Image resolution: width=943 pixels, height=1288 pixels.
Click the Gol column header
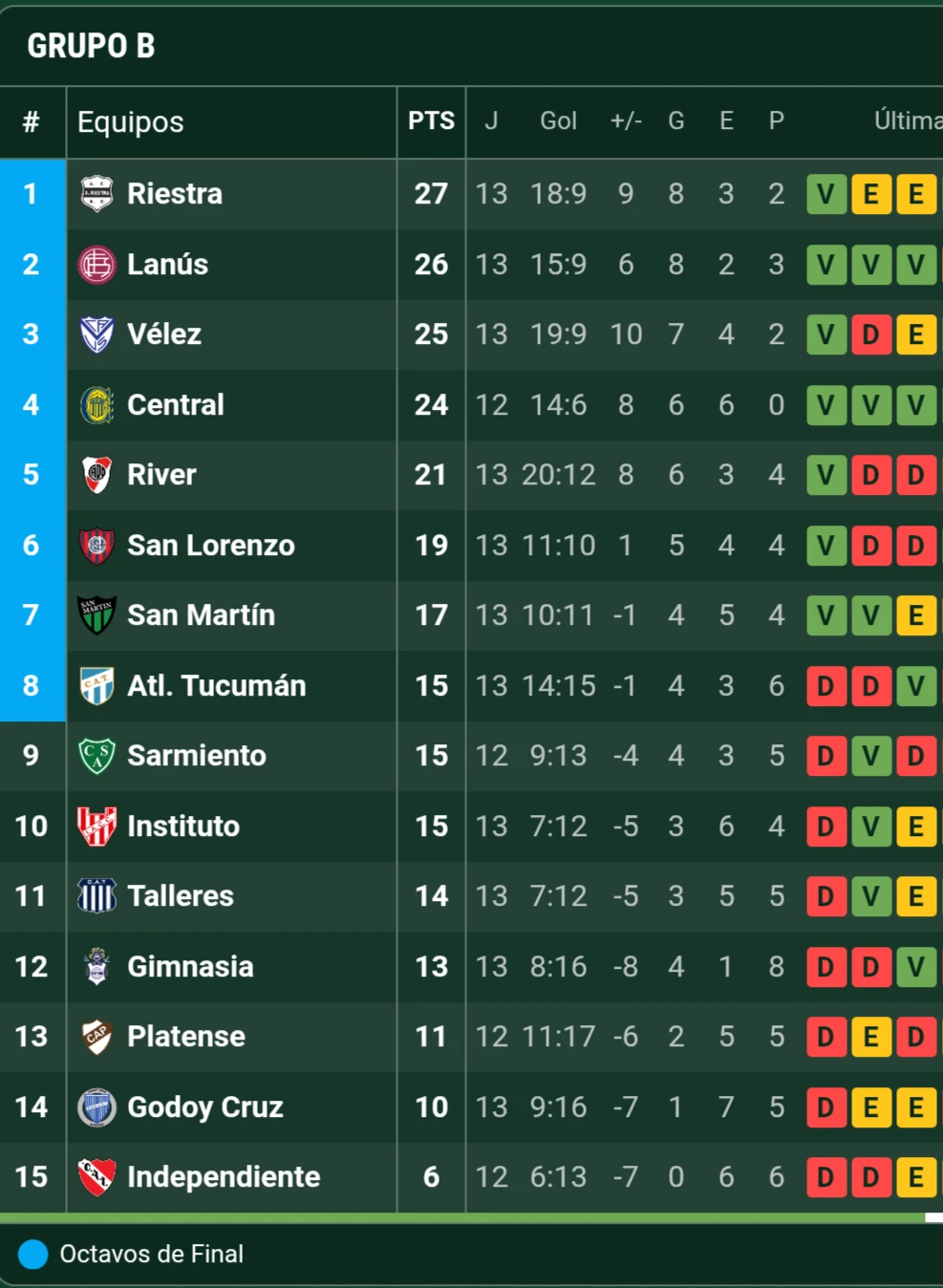558,121
